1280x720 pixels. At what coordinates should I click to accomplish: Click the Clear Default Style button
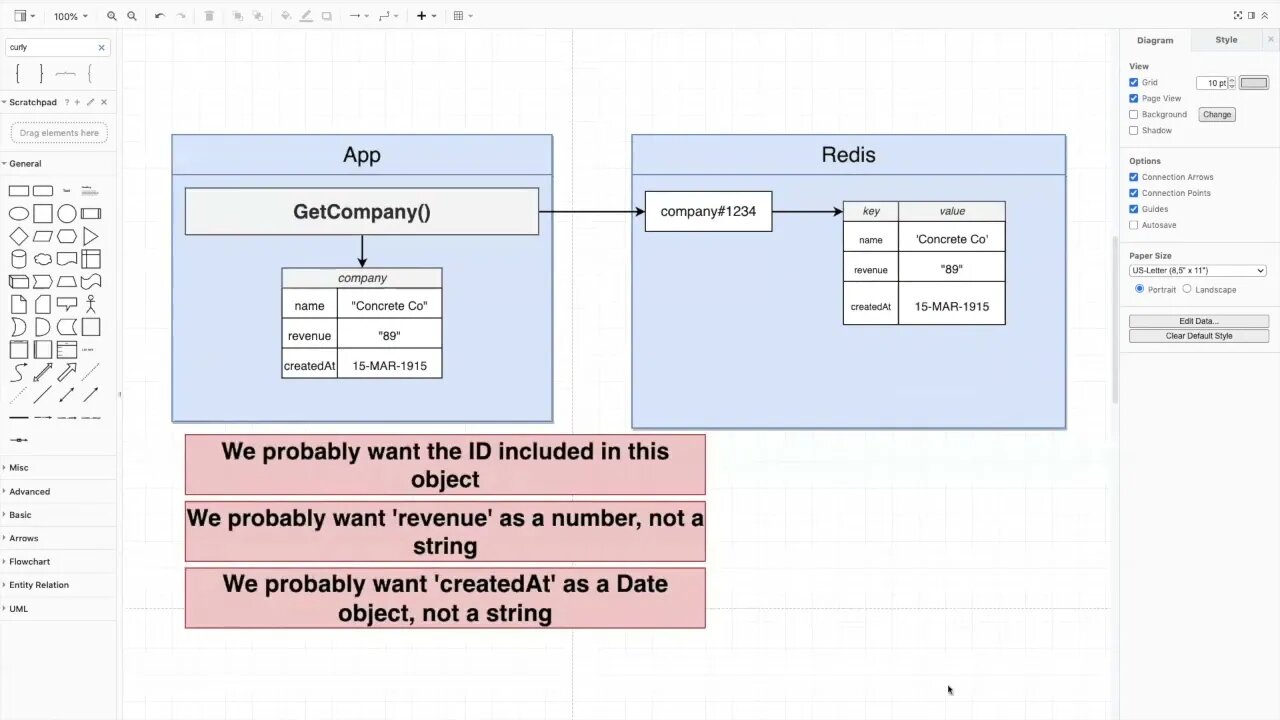(1199, 336)
